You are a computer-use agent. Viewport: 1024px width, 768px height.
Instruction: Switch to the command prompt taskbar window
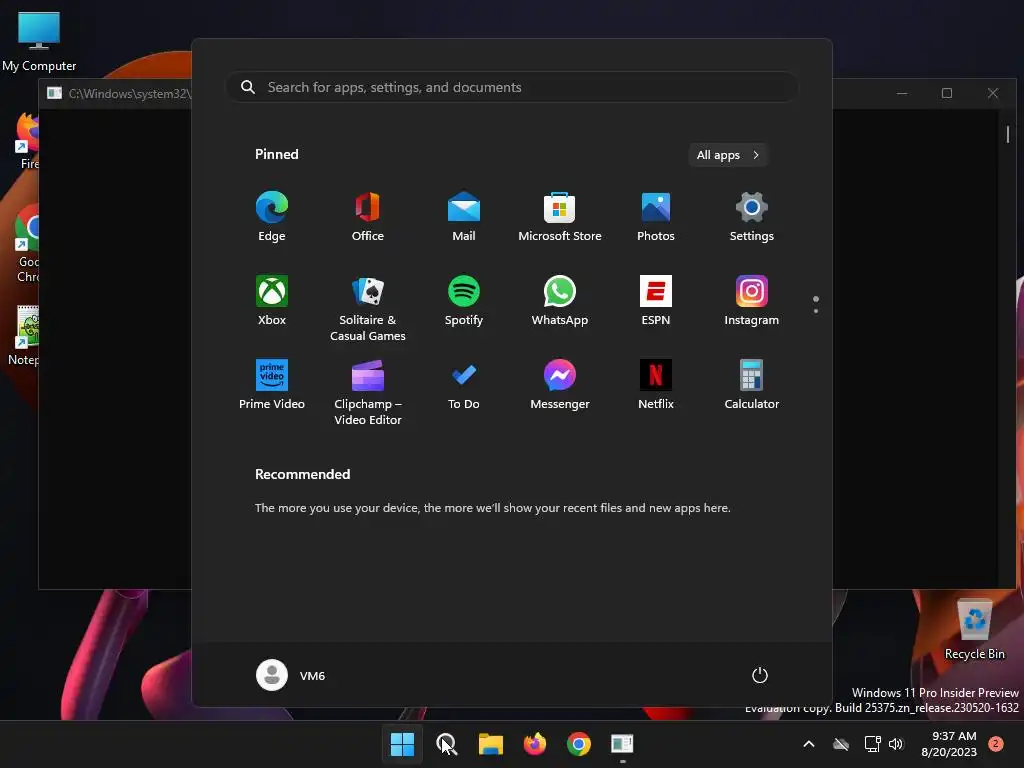click(622, 744)
